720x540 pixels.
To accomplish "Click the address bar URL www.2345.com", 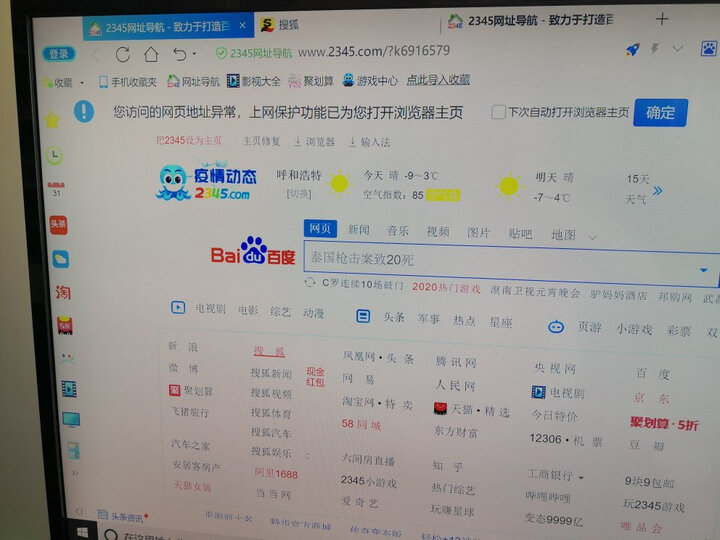I will (x=374, y=51).
